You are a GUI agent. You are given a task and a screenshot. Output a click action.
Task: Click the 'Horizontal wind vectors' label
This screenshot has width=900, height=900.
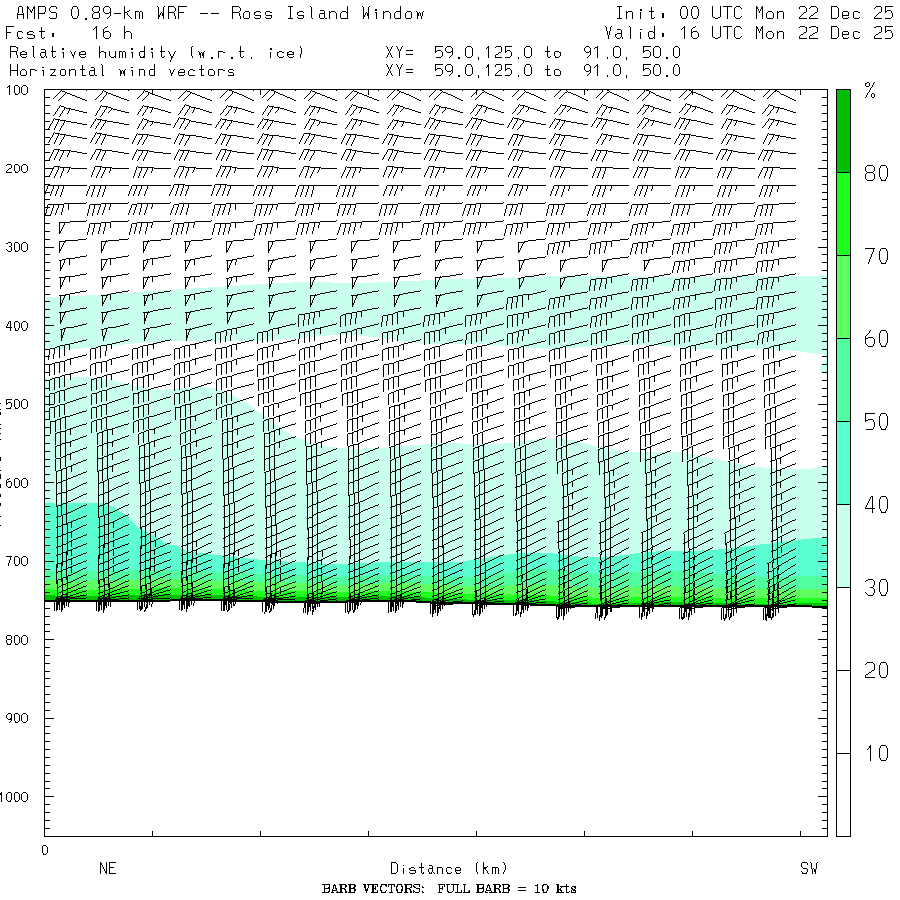point(122,71)
